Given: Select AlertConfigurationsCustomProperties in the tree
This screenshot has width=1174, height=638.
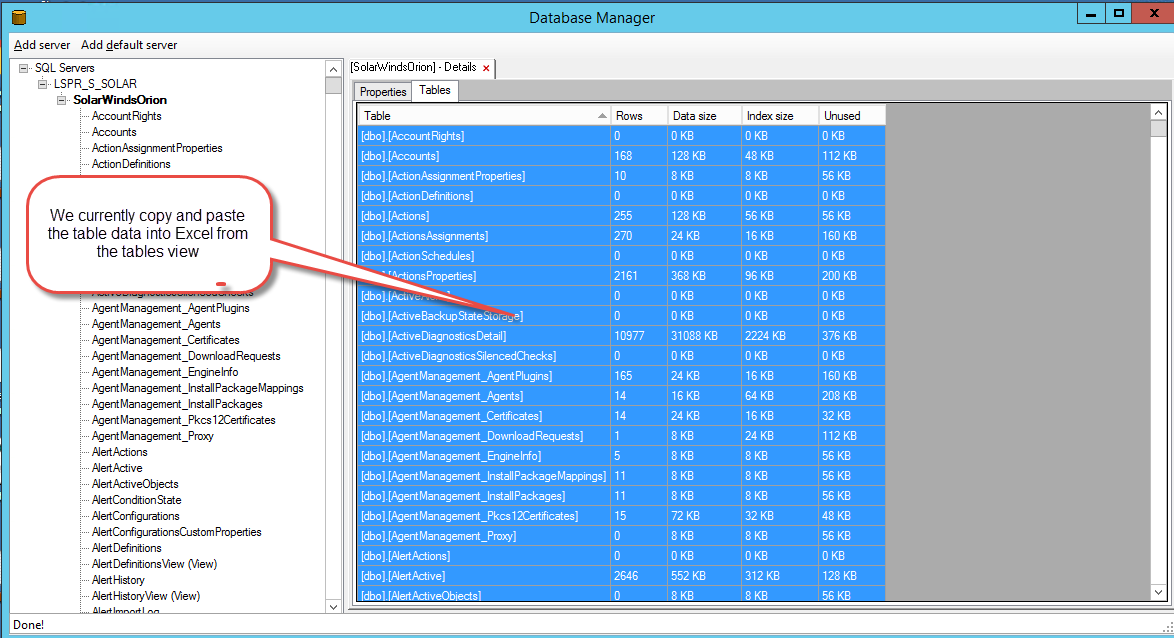Looking at the screenshot, I should (177, 532).
